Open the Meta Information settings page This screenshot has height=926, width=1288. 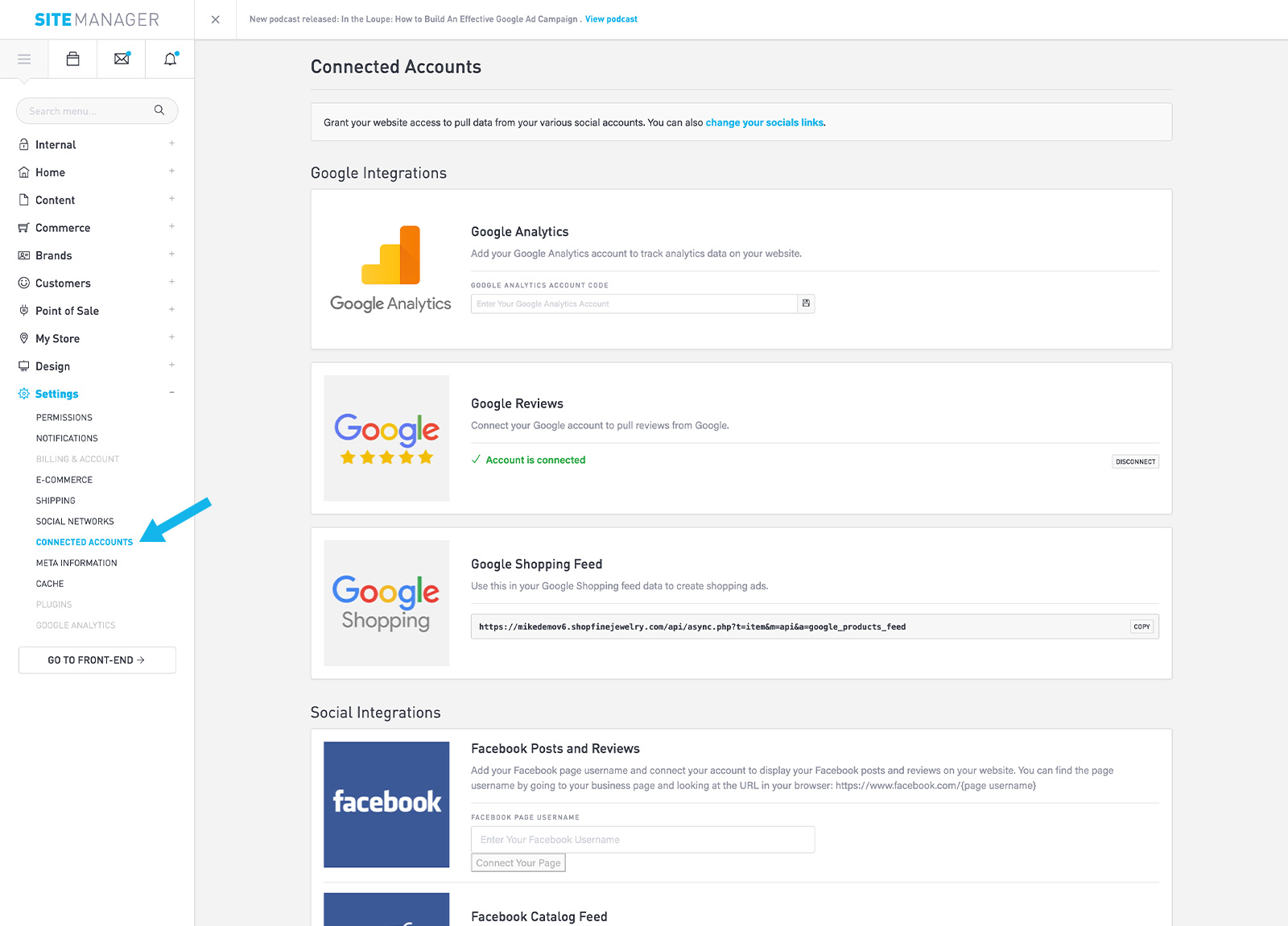76,563
